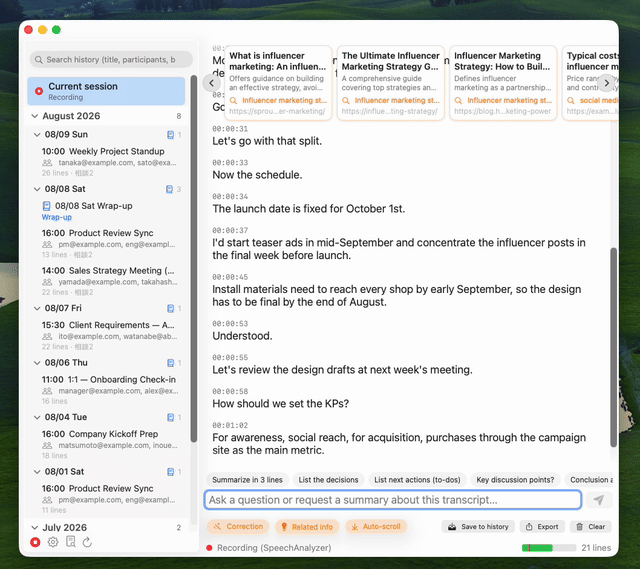Click the Key discussion points? suggestion
This screenshot has height=569, width=640.
click(515, 480)
